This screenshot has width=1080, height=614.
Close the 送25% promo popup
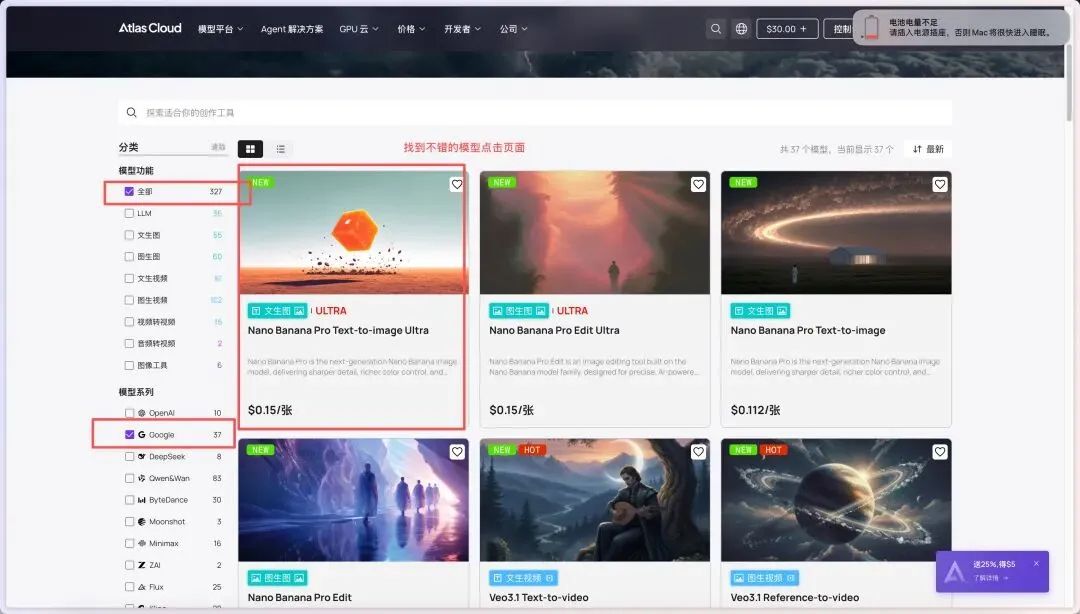(x=1036, y=564)
